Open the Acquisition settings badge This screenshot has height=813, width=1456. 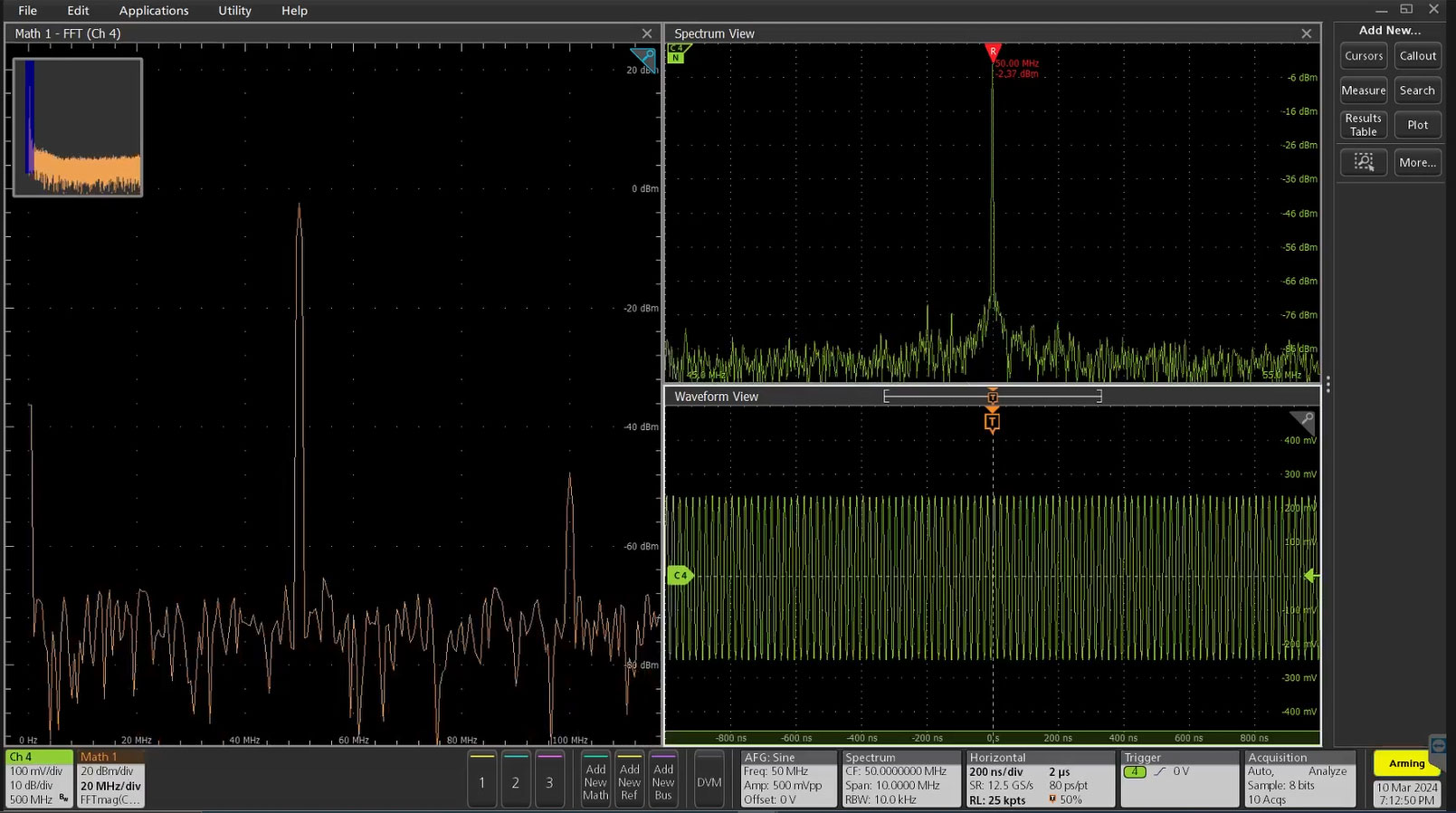point(1299,779)
